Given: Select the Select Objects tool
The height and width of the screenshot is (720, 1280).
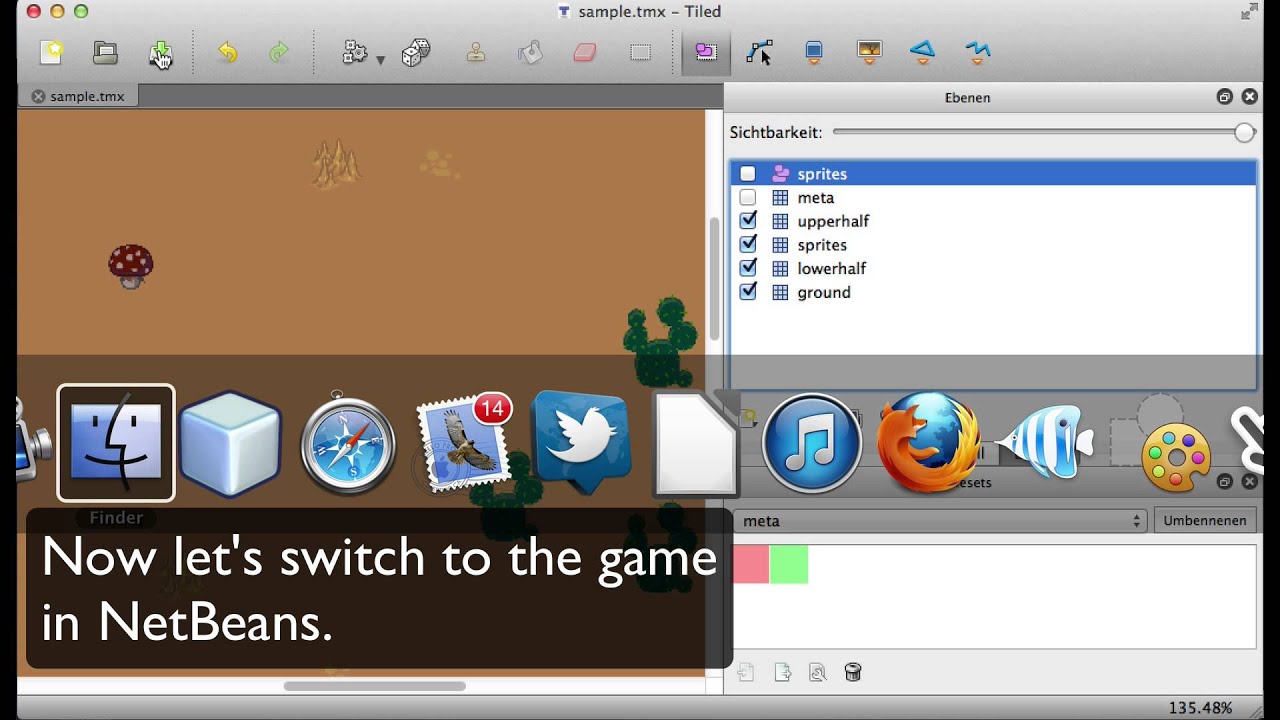Looking at the screenshot, I should click(706, 52).
